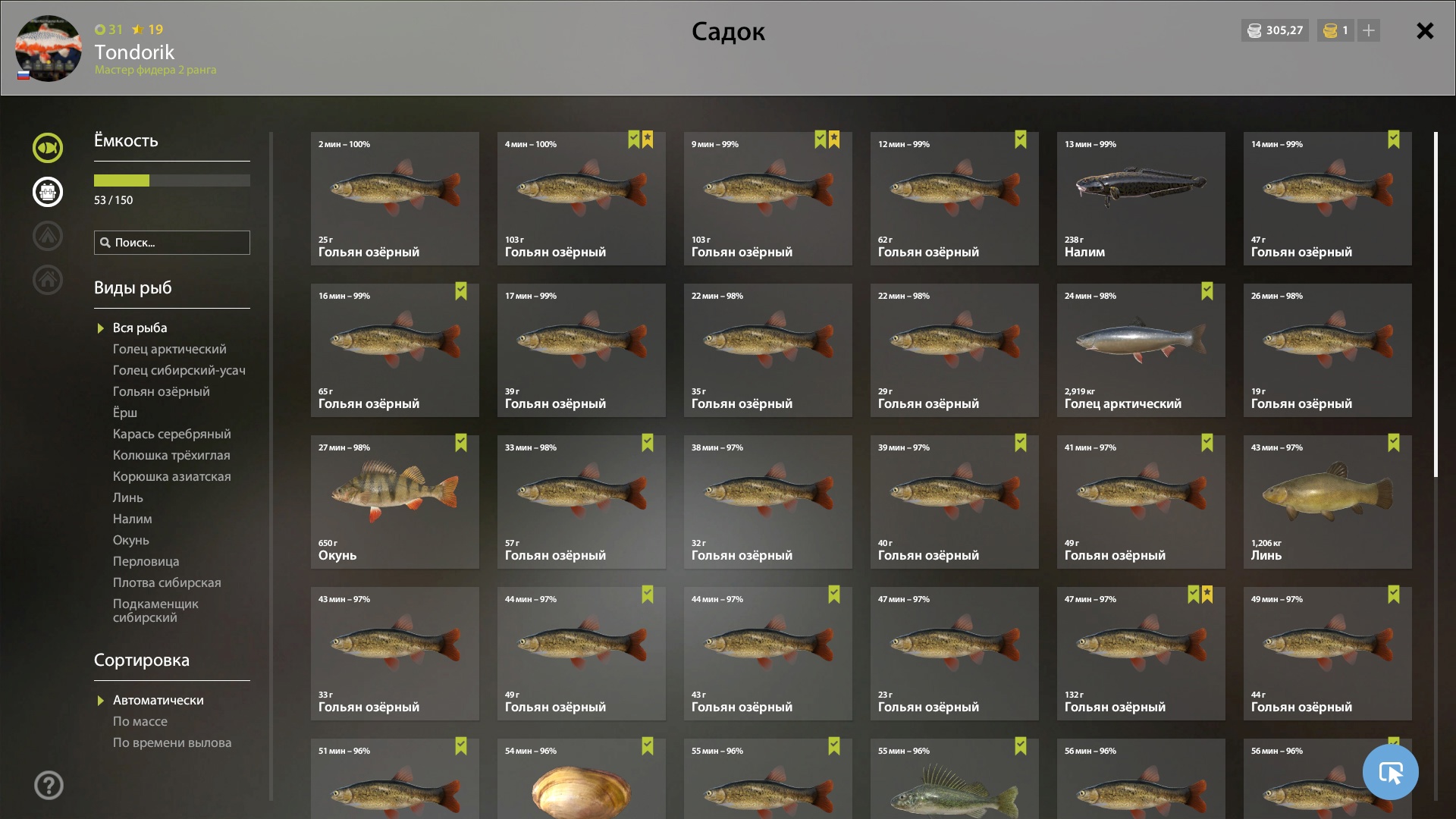Filter by Гольян озёрный species
1456x819 pixels.
pyautogui.click(x=162, y=391)
